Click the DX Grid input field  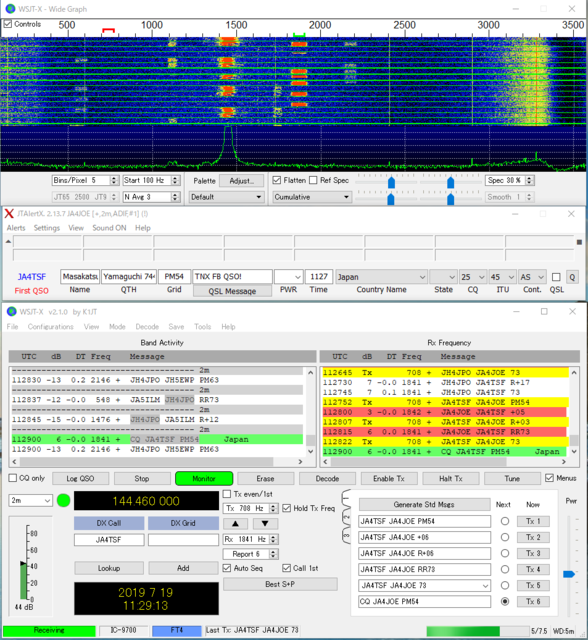(x=183, y=540)
